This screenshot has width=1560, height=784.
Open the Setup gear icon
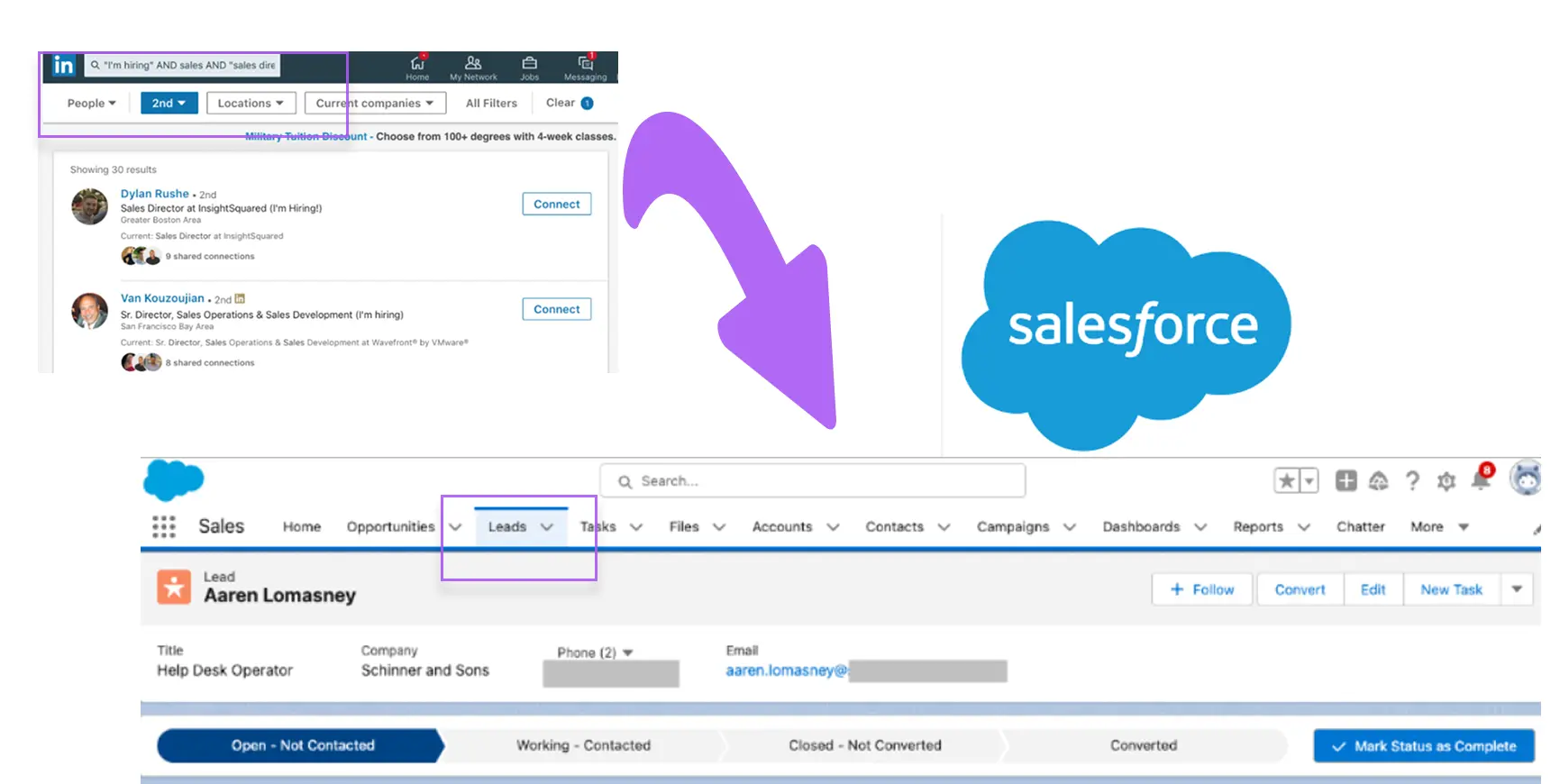[x=1446, y=481]
